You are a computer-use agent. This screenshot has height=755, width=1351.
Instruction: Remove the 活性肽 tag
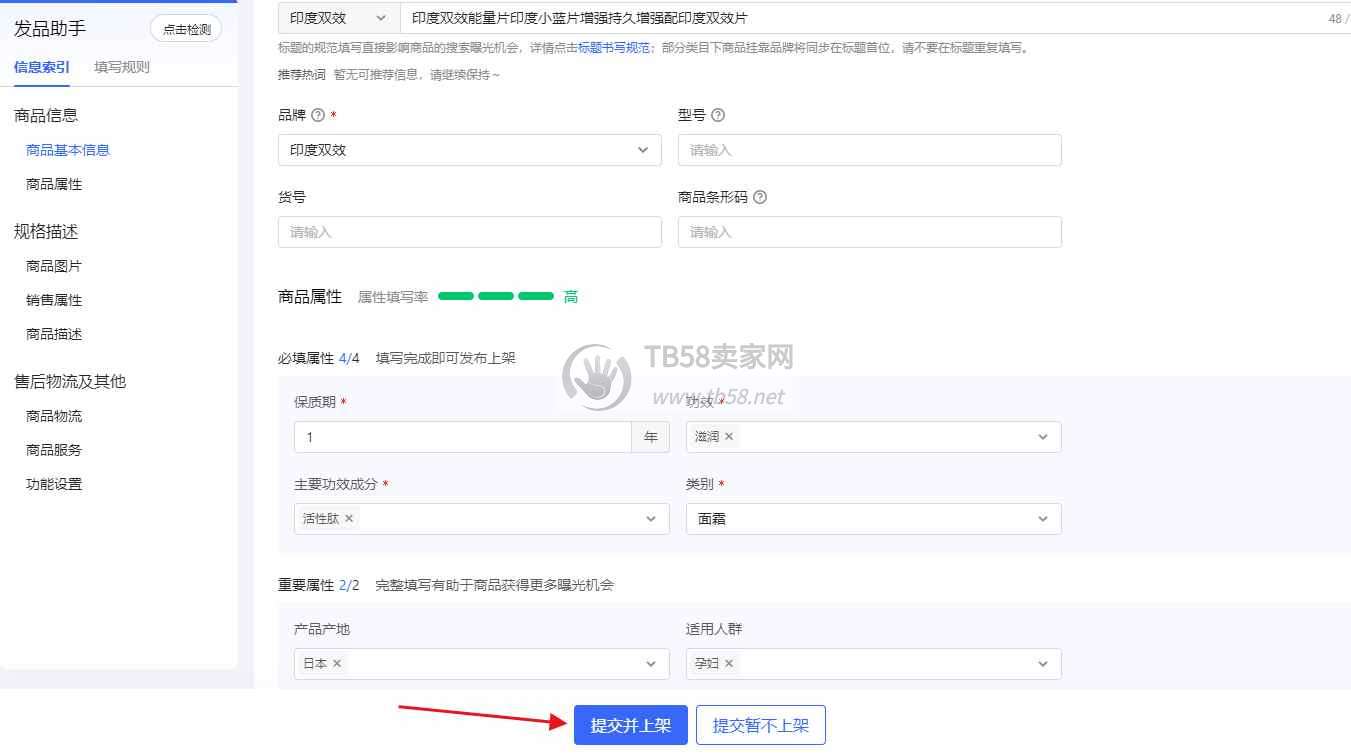(349, 519)
